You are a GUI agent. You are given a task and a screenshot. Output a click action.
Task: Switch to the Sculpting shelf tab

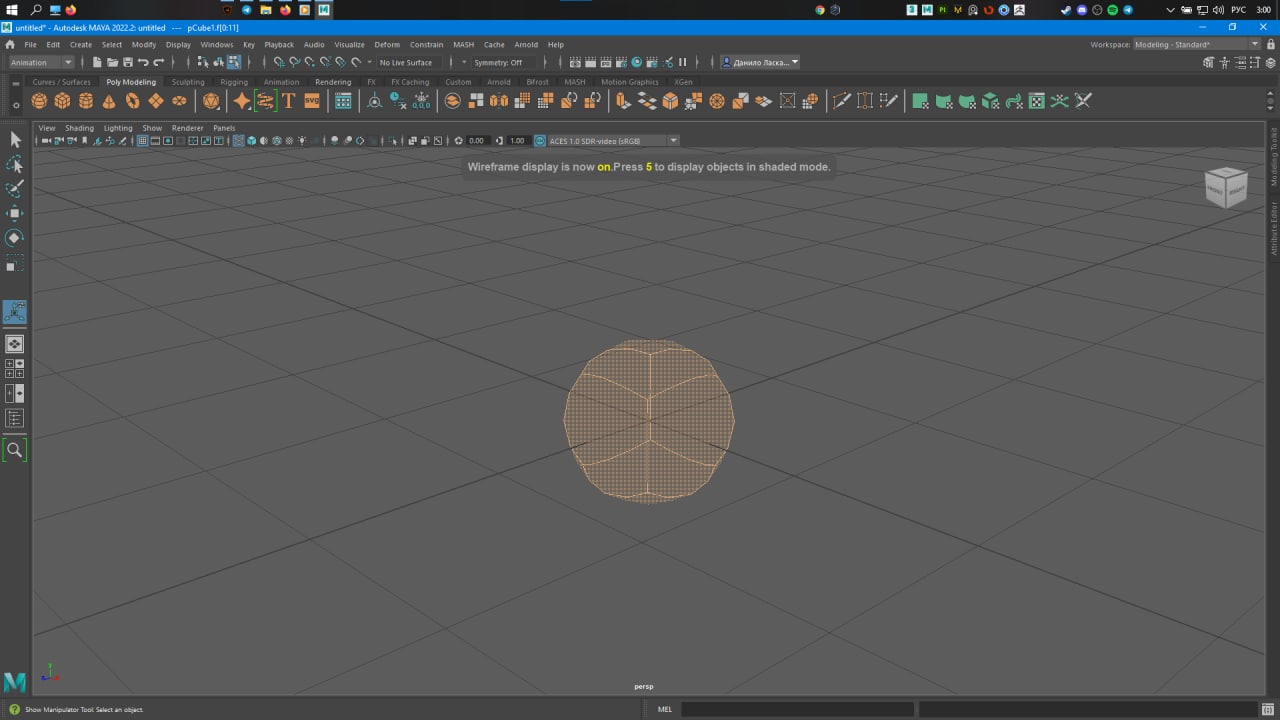[x=188, y=82]
